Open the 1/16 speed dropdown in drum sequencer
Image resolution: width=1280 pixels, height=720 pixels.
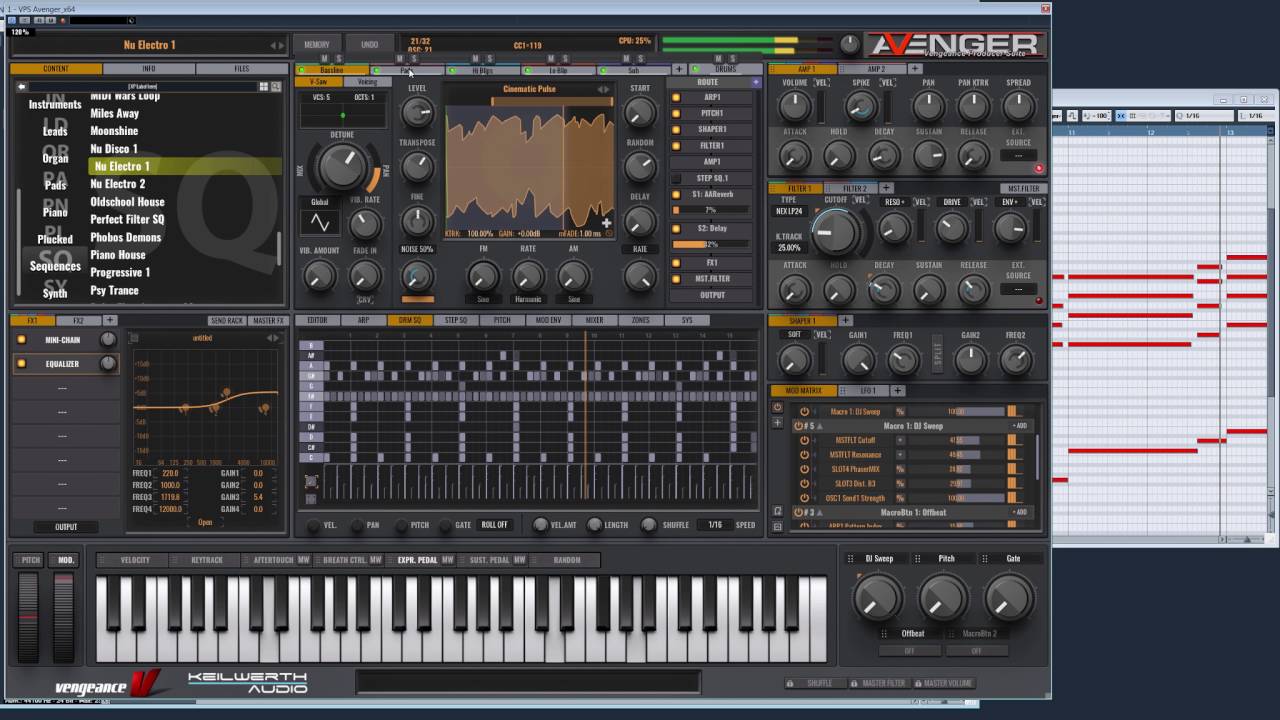click(x=715, y=525)
